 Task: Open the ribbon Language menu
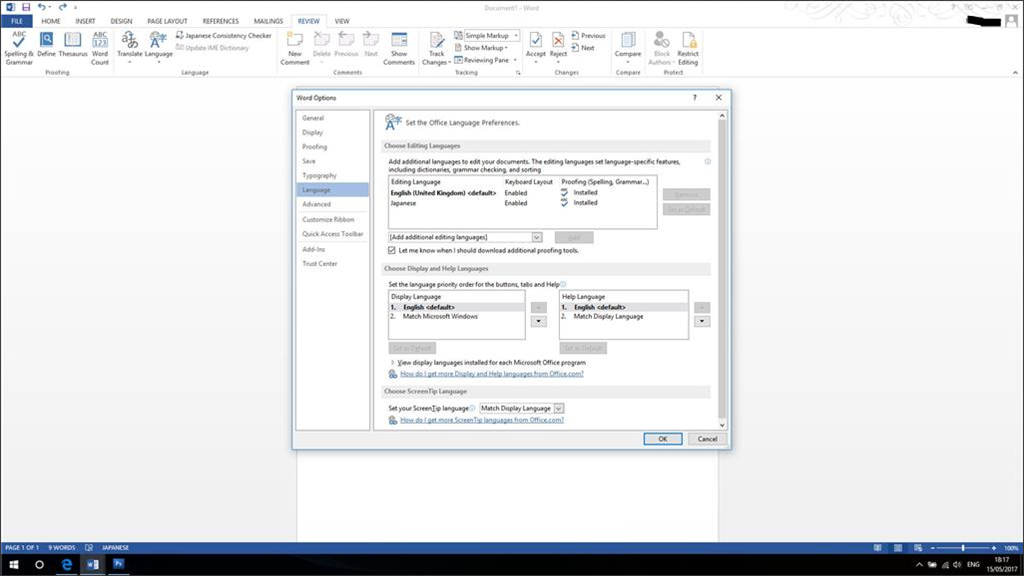[158, 47]
